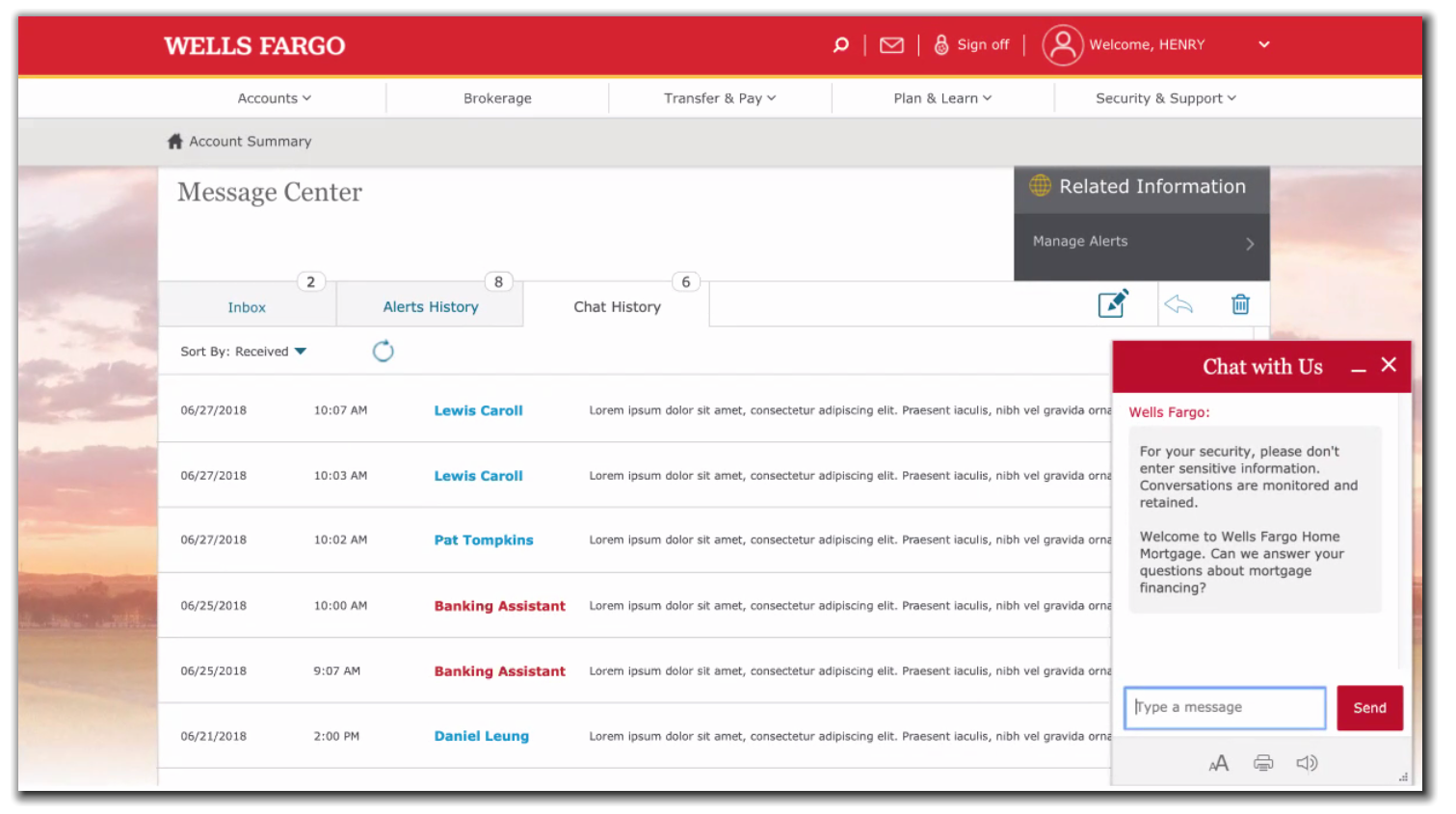Click the Type a message input field
The image size is (1456, 814).
(1225, 708)
